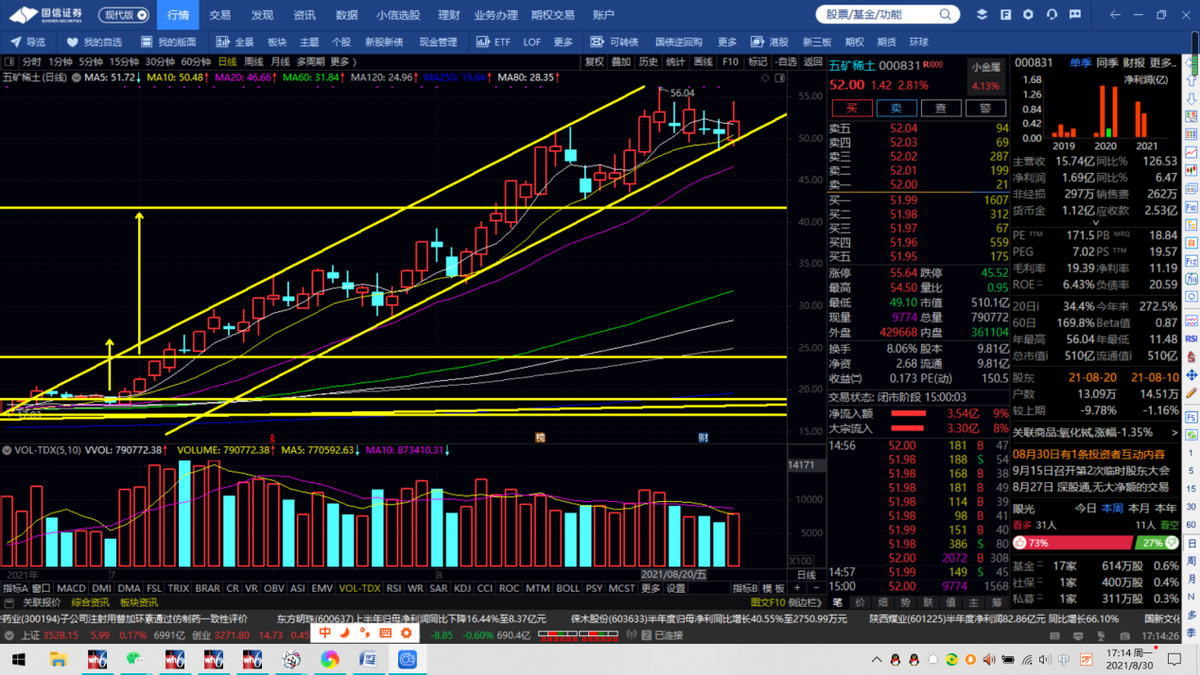Open 我的版面 layout
Image resolution: width=1200 pixels, height=675 pixels.
point(169,42)
